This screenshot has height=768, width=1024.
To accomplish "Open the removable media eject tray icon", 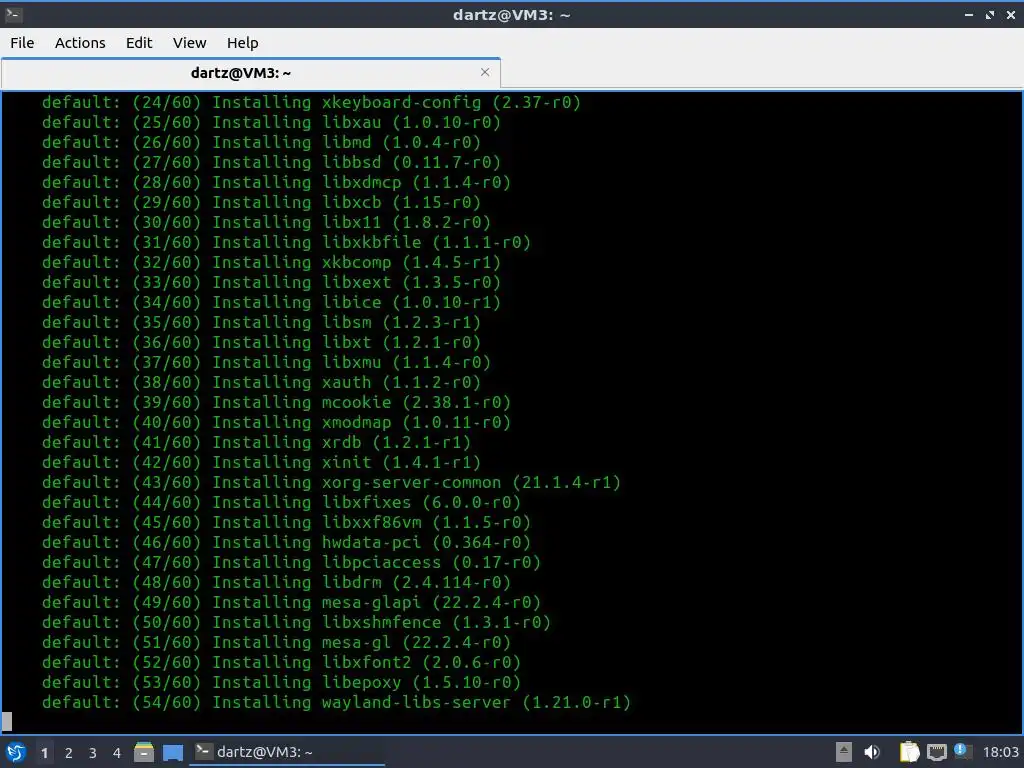I will pyautogui.click(x=844, y=752).
